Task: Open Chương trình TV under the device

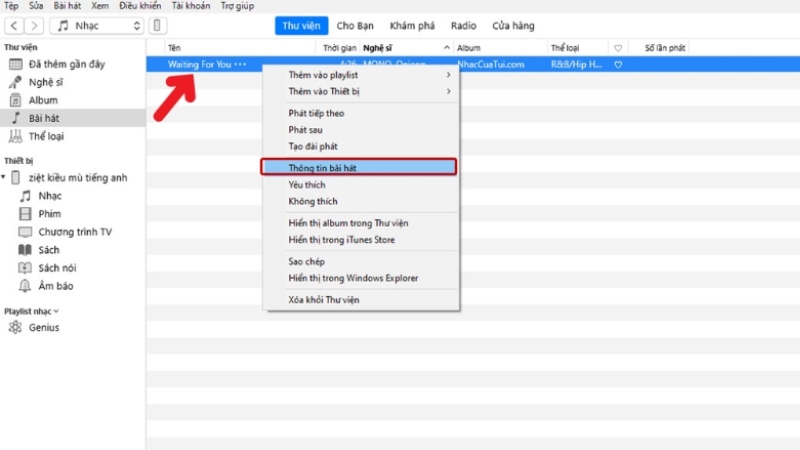Action: coord(75,232)
